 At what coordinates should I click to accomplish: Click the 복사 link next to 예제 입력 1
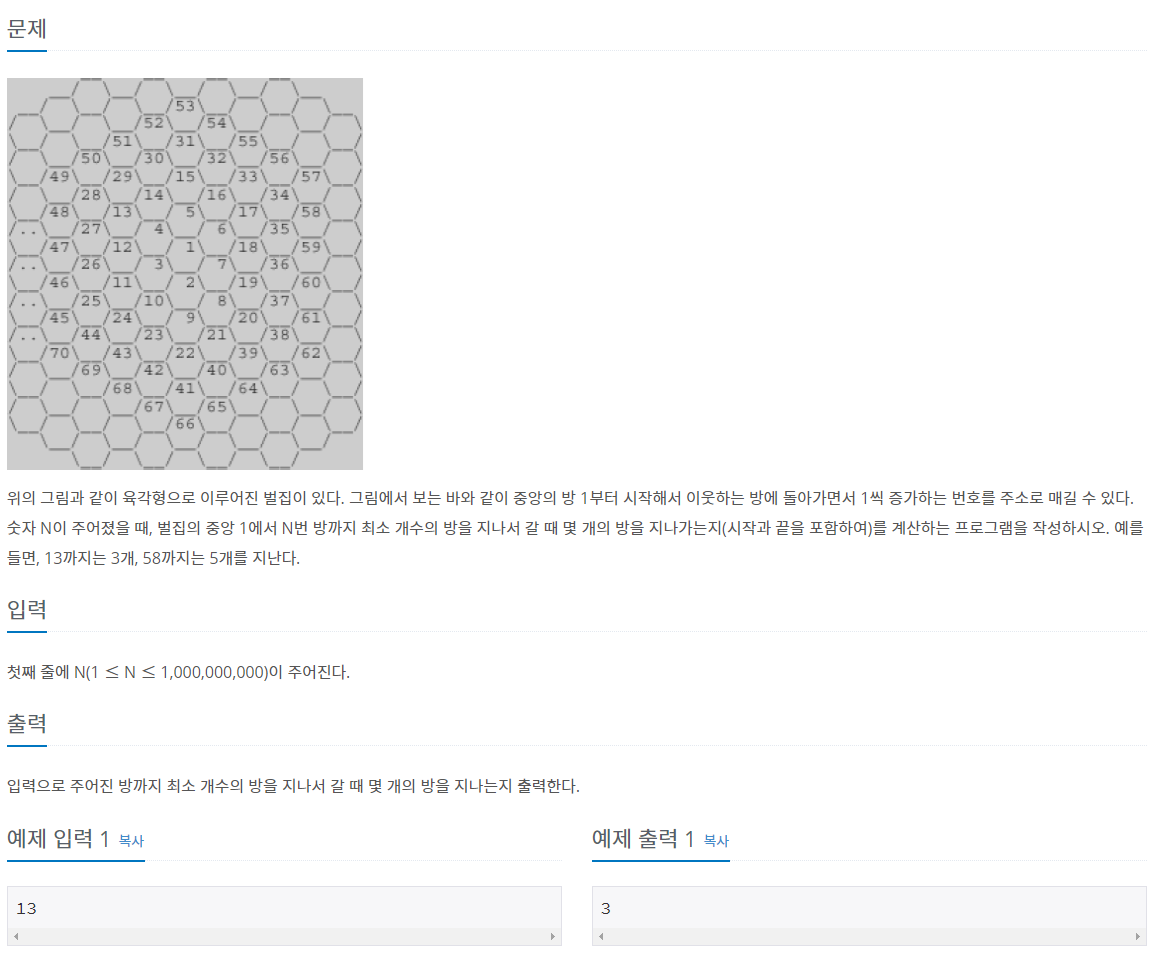131,840
